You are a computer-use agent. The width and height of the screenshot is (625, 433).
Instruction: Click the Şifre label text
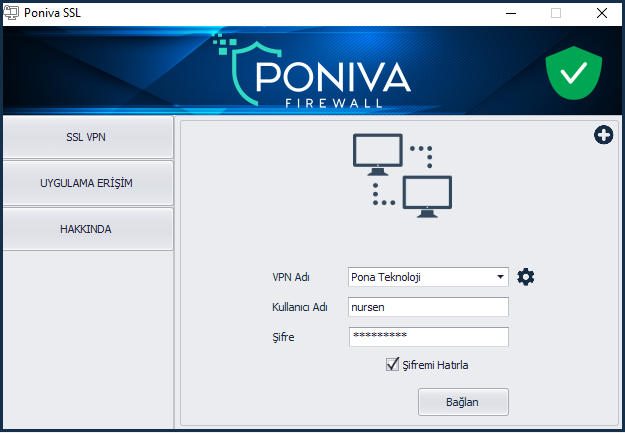coord(283,337)
